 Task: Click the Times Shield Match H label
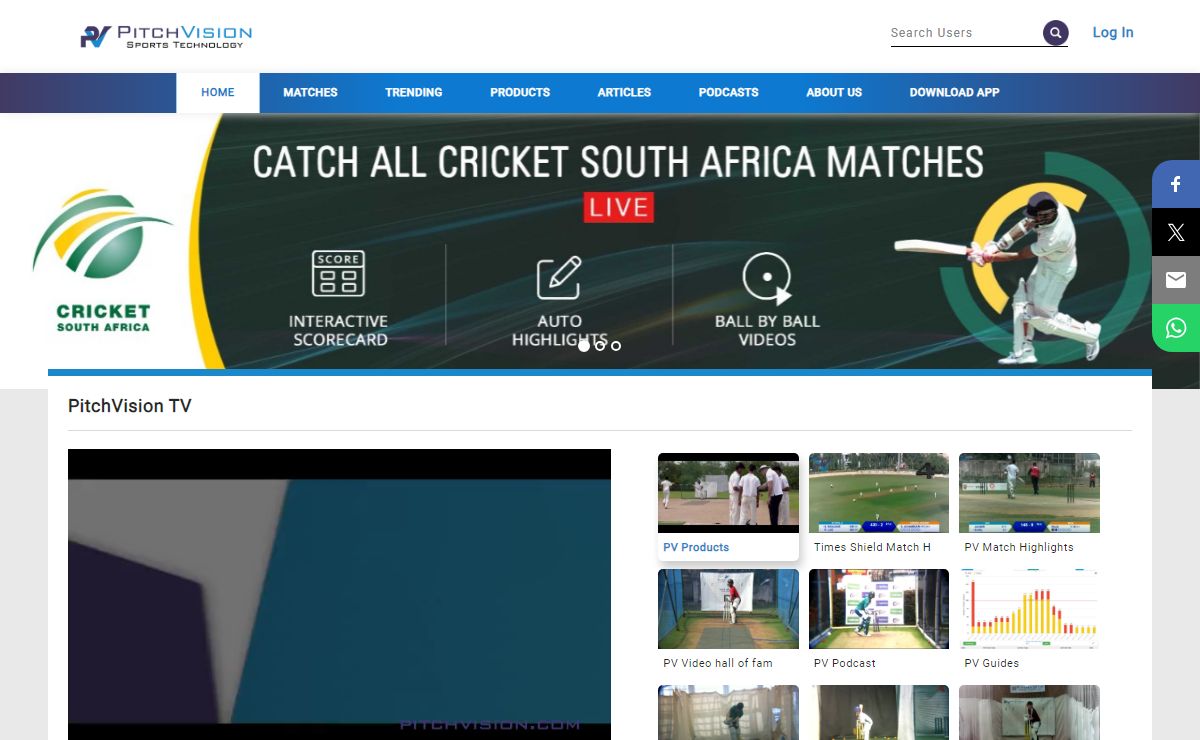(872, 547)
